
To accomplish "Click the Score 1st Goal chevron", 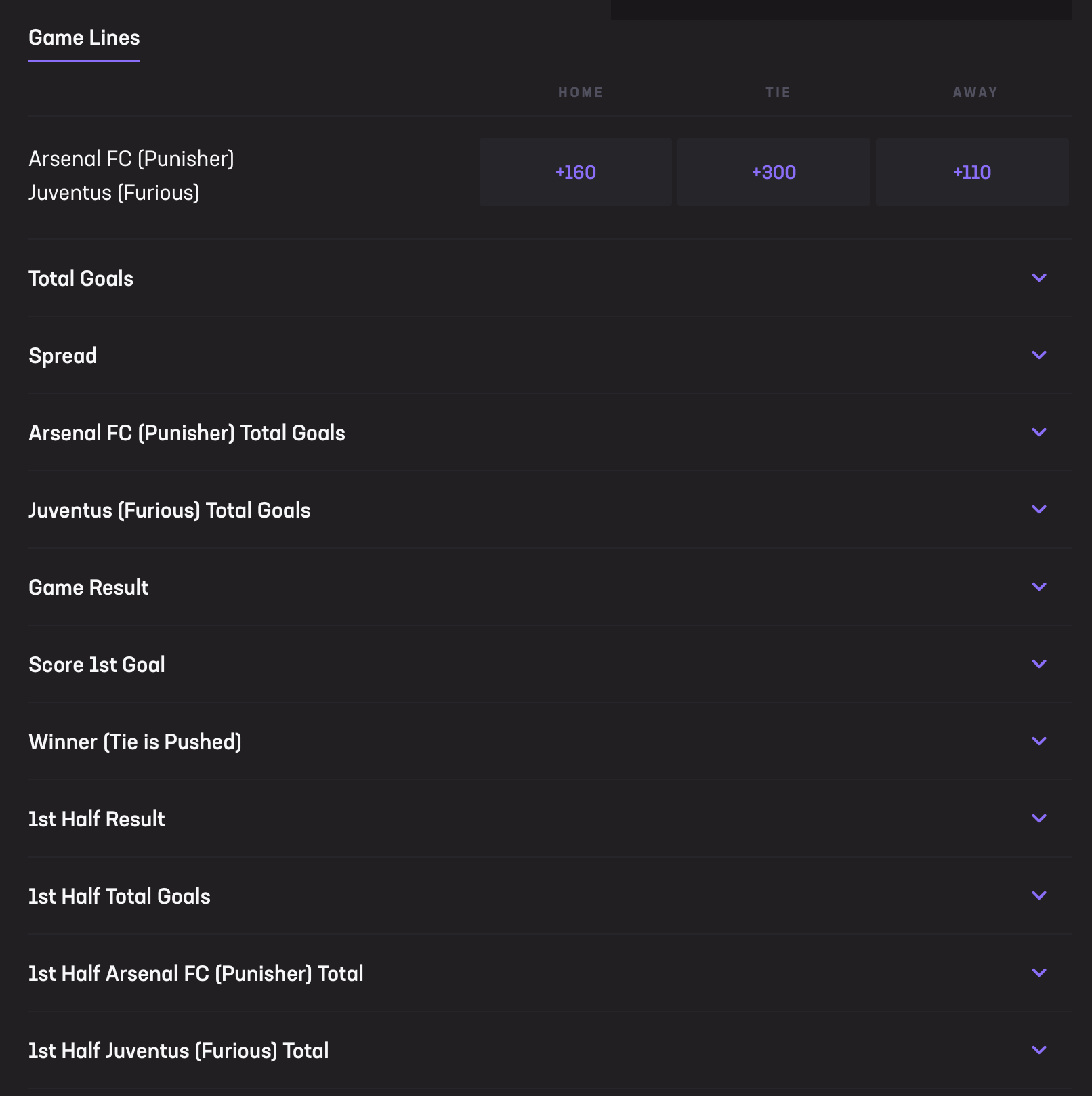I will [1039, 664].
